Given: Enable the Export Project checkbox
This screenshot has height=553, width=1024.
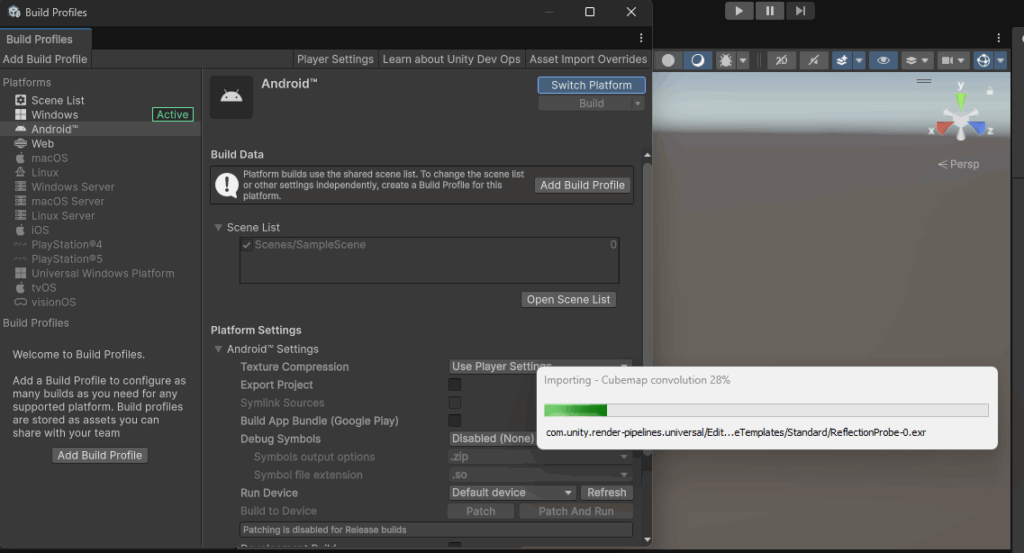Looking at the screenshot, I should (455, 385).
